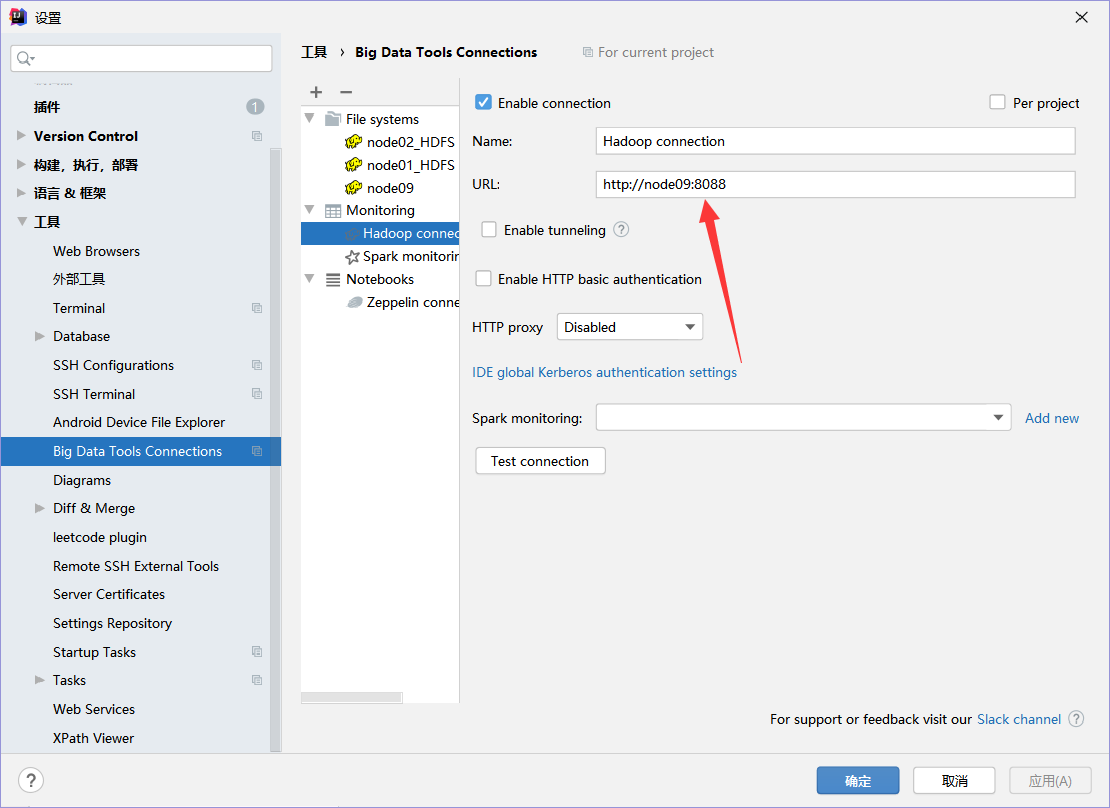Image resolution: width=1110 pixels, height=808 pixels.
Task: Enable the Per project checkbox
Action: [997, 103]
